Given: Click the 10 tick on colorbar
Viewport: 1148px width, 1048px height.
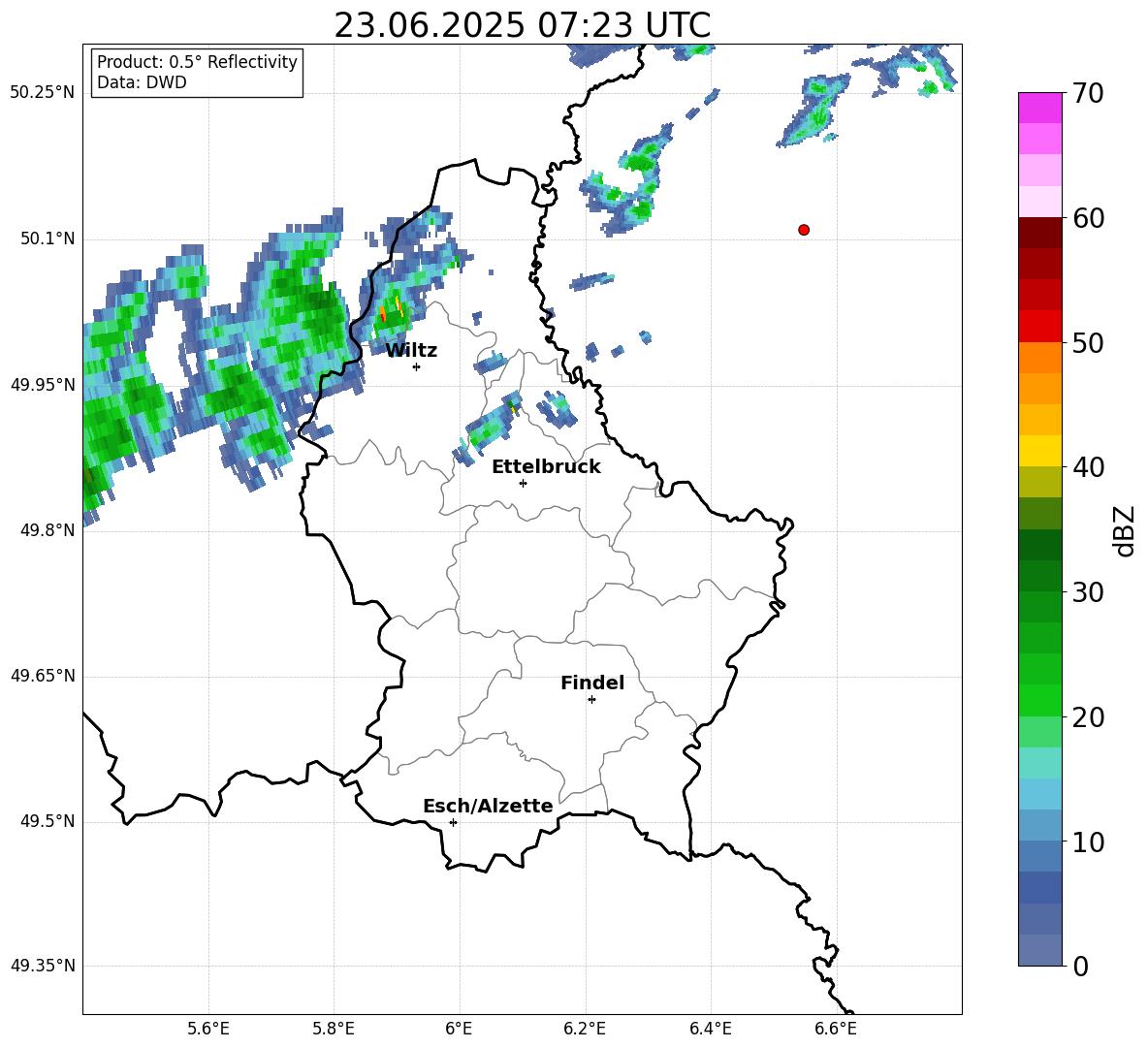Looking at the screenshot, I should [1088, 842].
